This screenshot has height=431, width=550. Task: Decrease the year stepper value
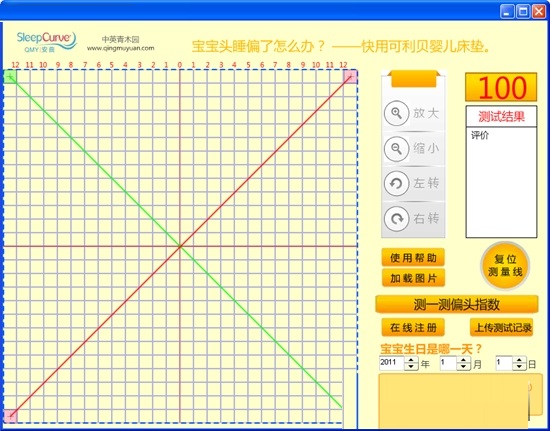411,367
